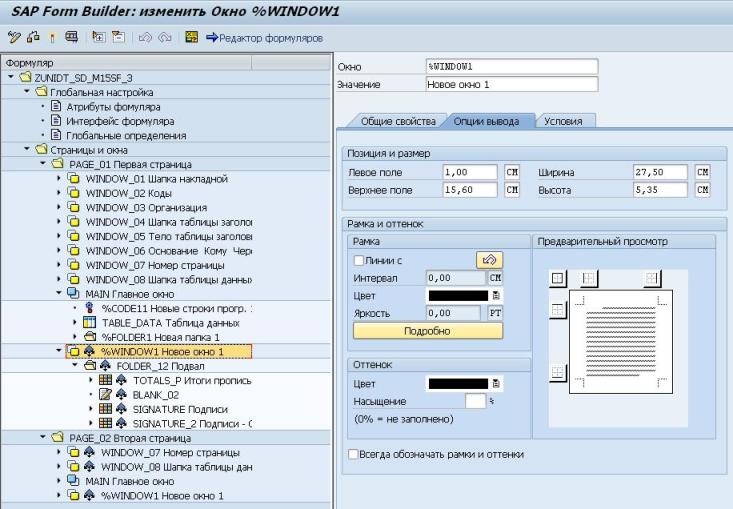Viewport: 733px width, 509px height.
Task: Click the Значение field Новое окно 1
Action: coord(511,84)
